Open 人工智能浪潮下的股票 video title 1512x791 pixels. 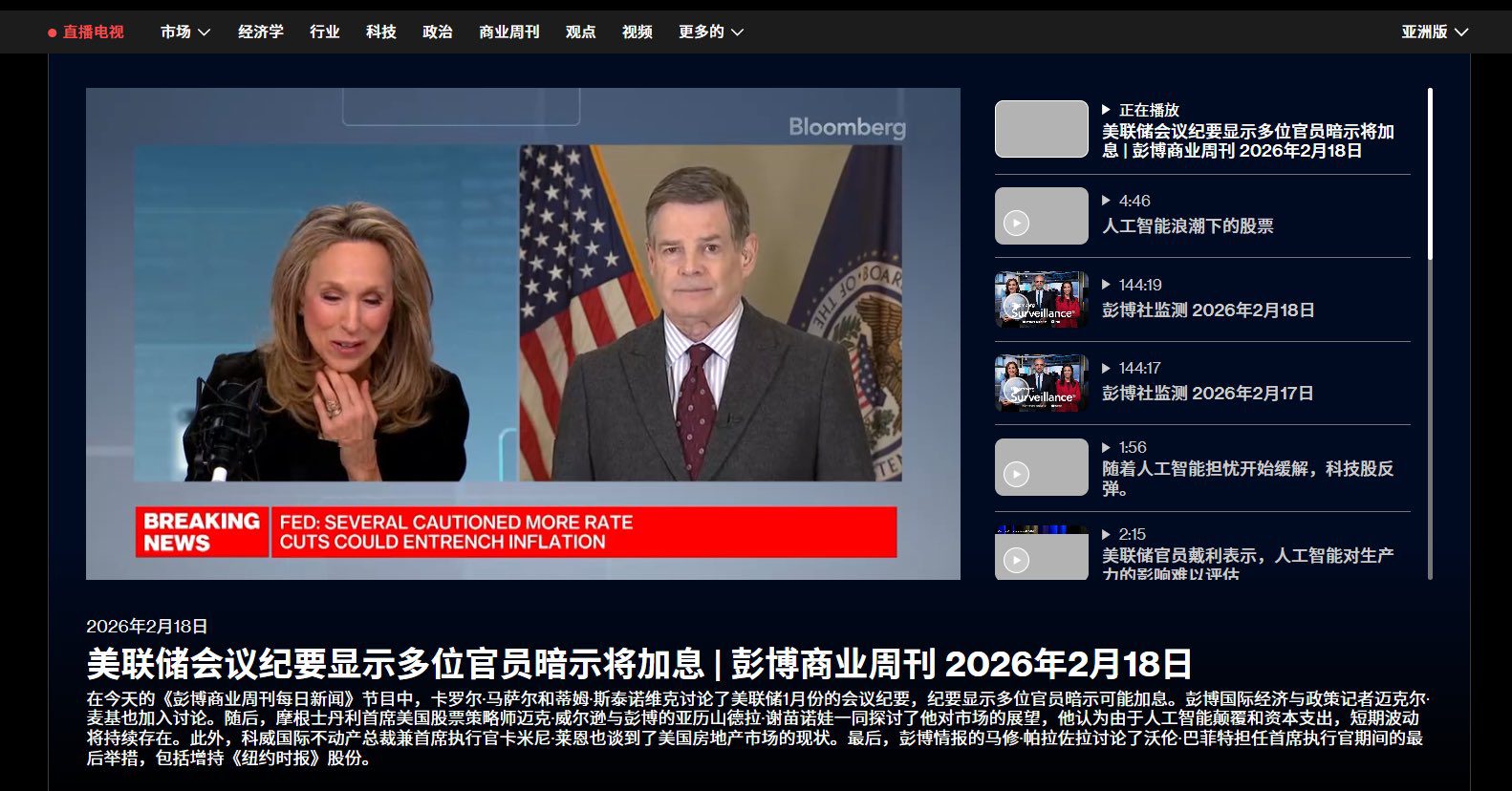[x=1188, y=226]
